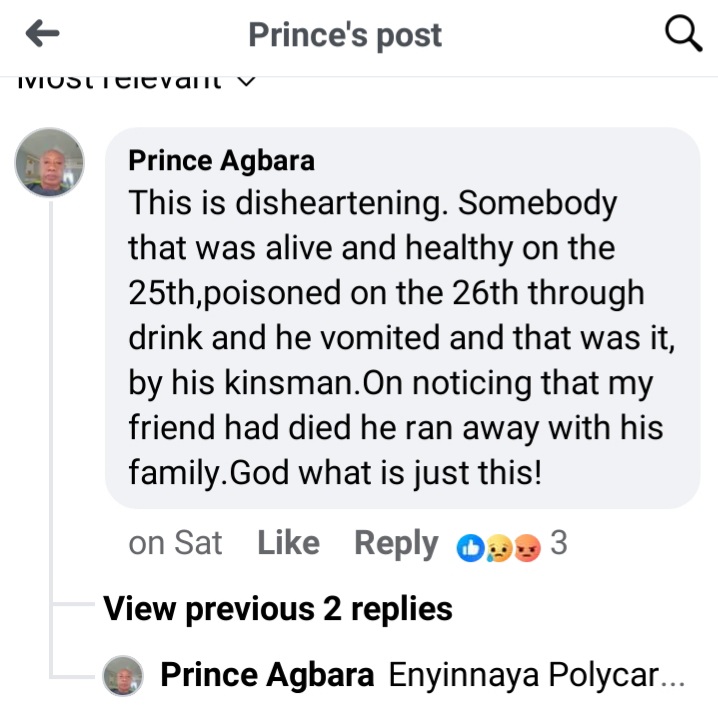Viewport: 718px width, 717px height.
Task: Open Prince Agbara's name above the comment
Action: [222, 160]
